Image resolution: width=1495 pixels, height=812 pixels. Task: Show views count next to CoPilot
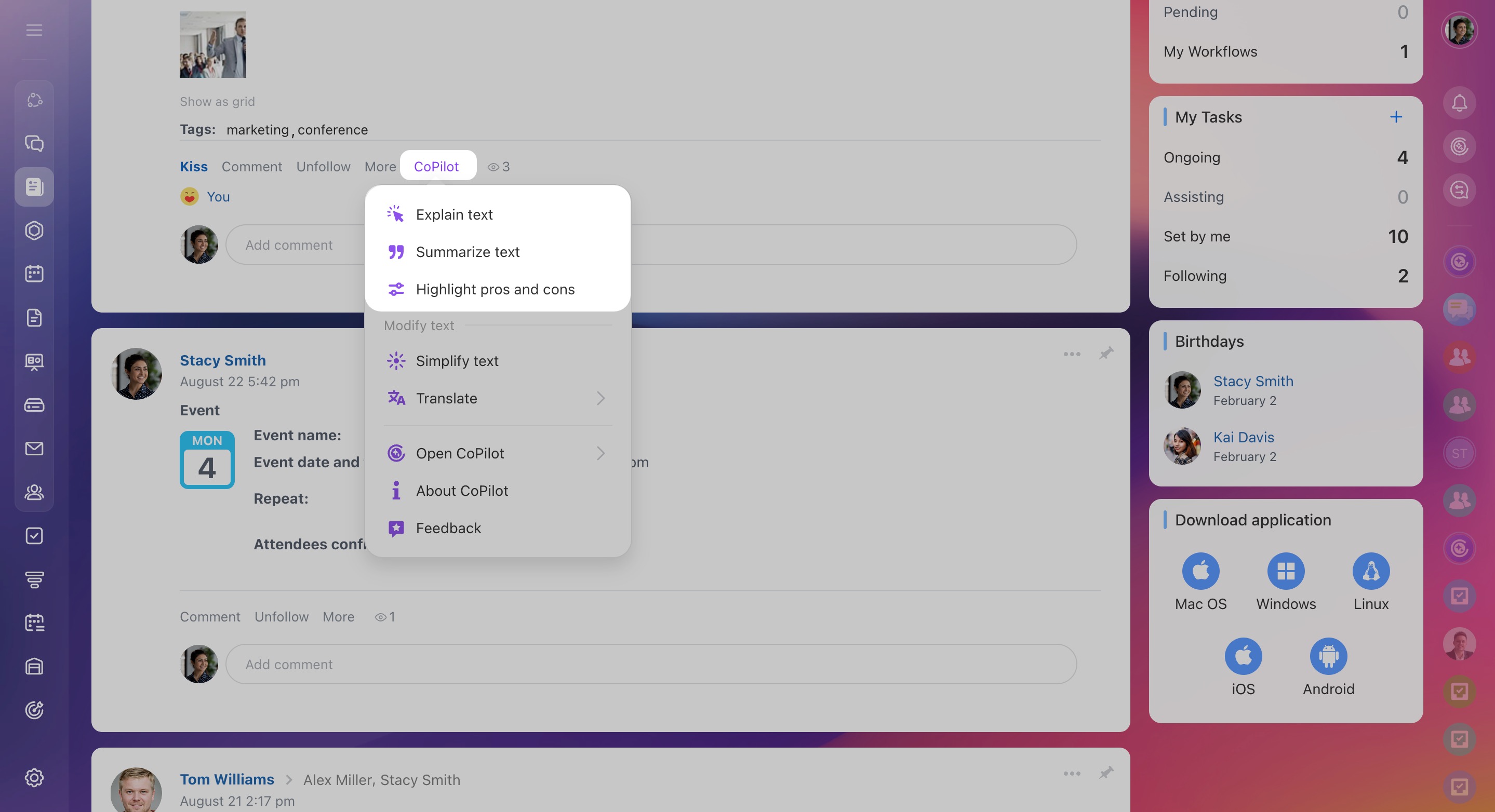(499, 167)
